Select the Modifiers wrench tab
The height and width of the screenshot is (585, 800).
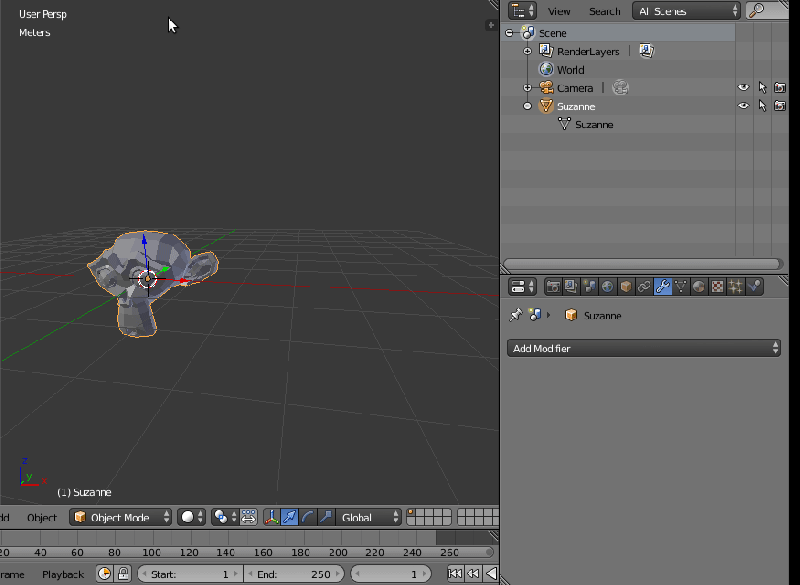tap(662, 287)
